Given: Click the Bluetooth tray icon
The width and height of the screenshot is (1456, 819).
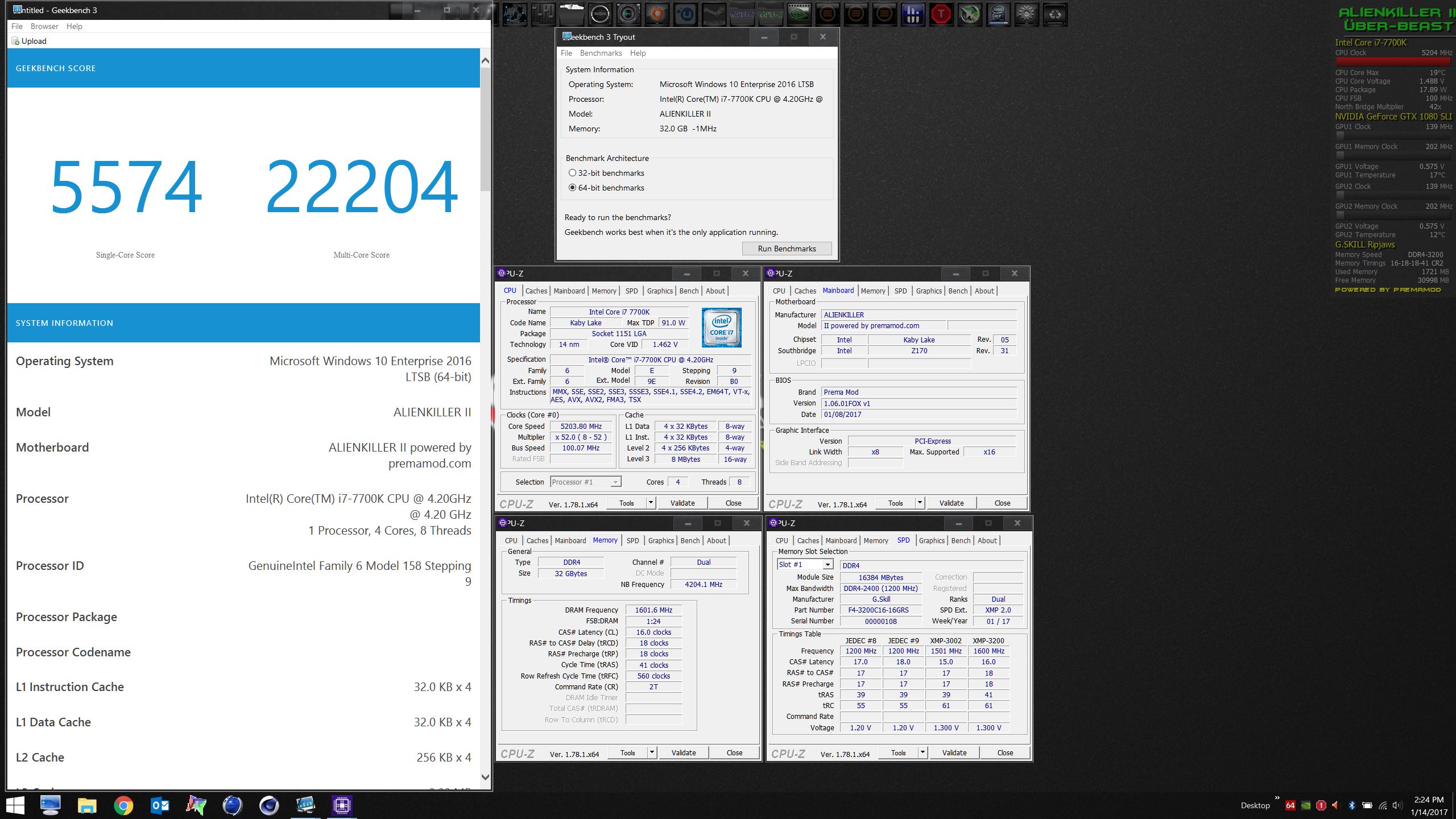Looking at the screenshot, I should tap(1352, 805).
